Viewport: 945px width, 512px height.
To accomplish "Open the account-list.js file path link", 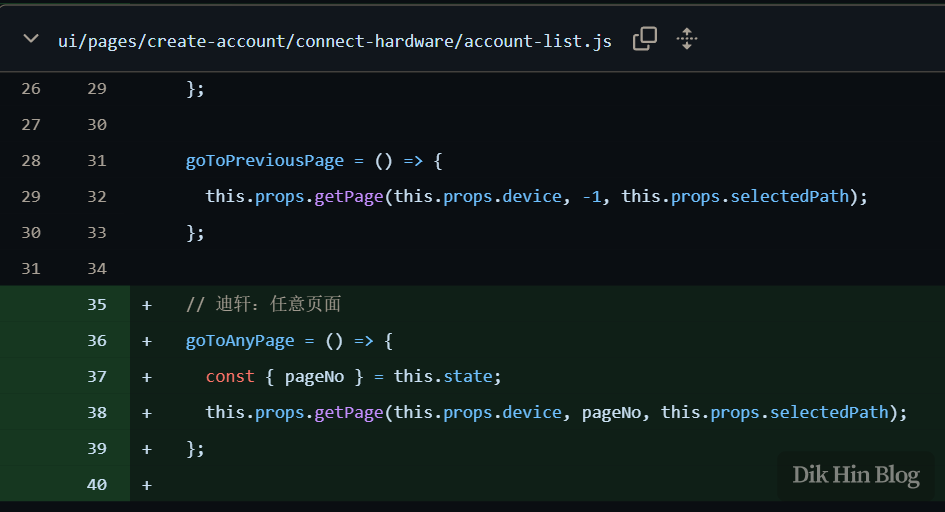I will pos(334,40).
